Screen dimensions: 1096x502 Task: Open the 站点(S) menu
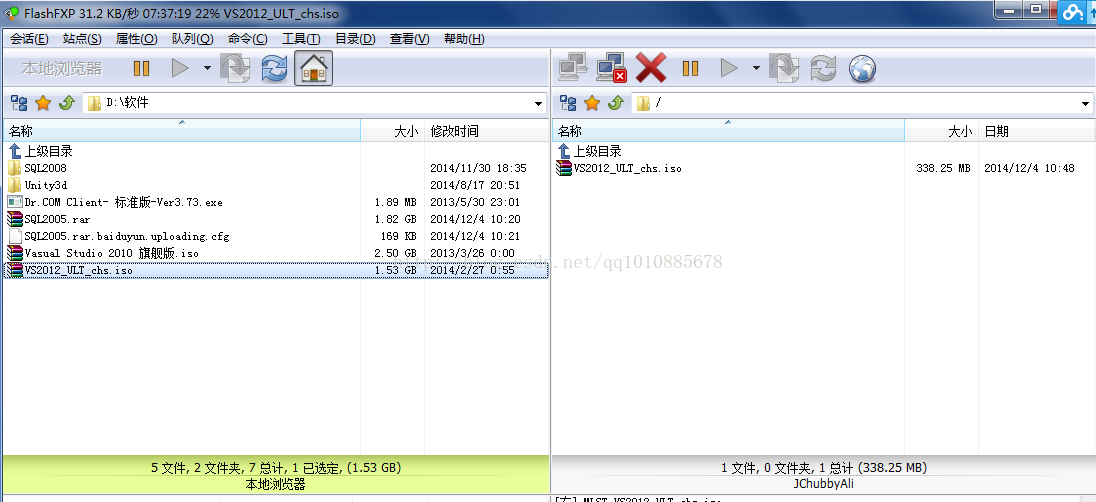point(82,39)
